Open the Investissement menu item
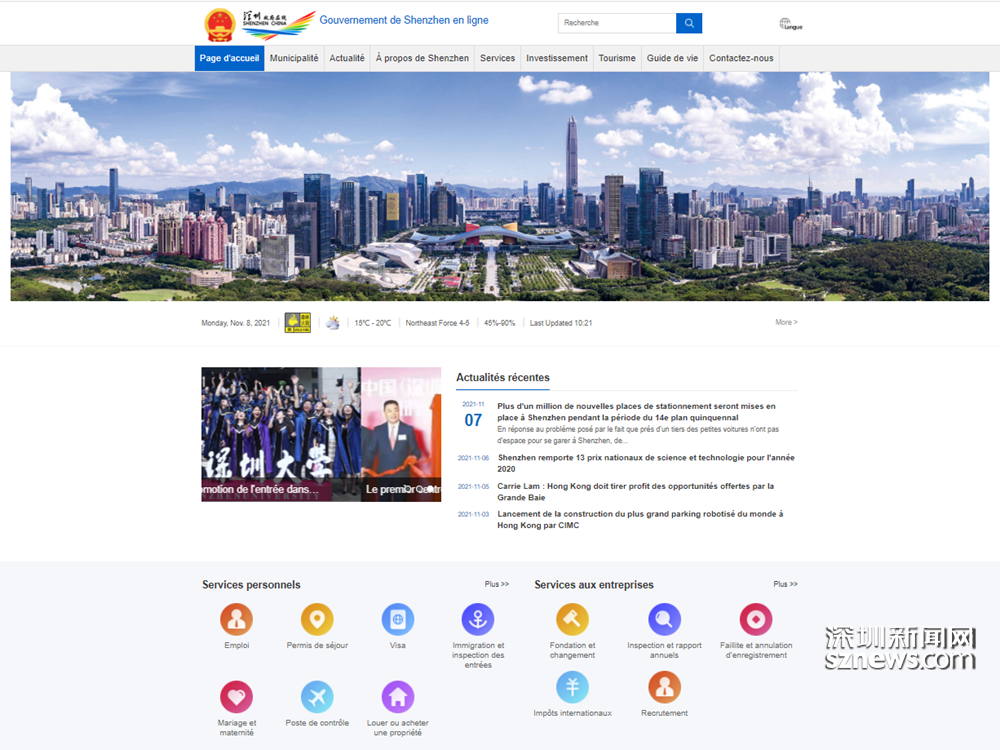Viewport: 1000px width, 750px height. [x=557, y=58]
